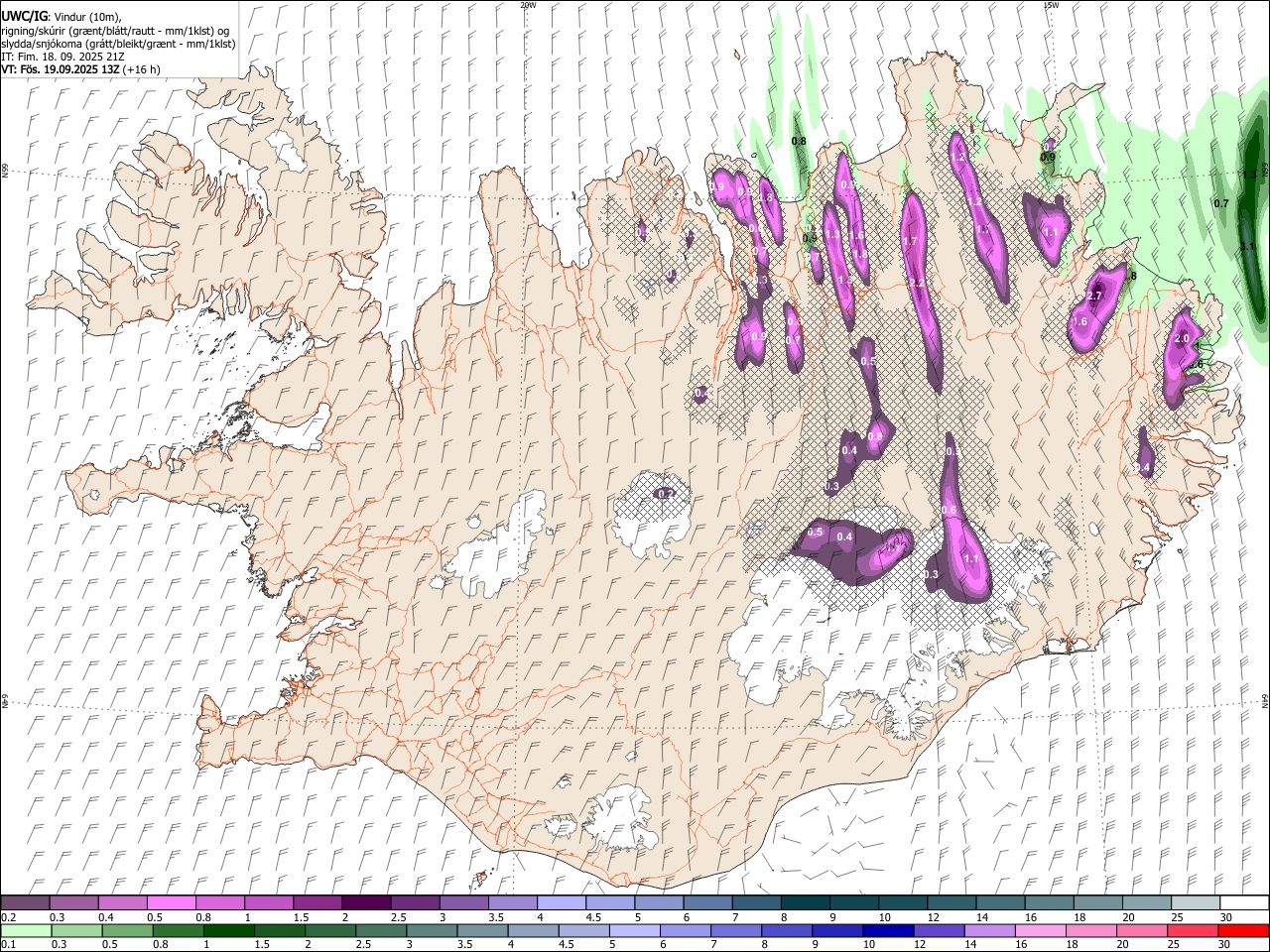
Task: Click the 'IT: Fim. 18. 09. 2025 21Z' line
Action: [63, 57]
